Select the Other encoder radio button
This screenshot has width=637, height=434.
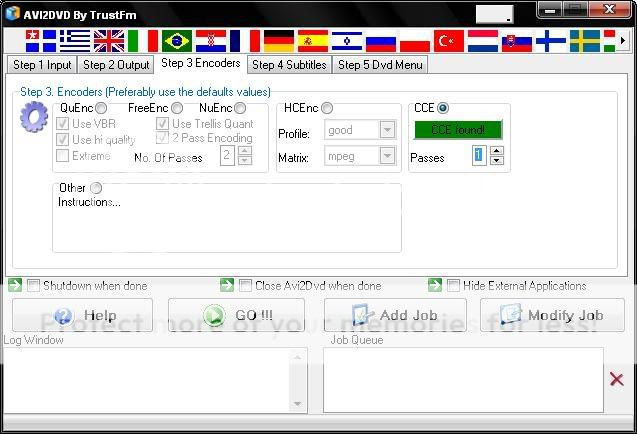point(96,188)
